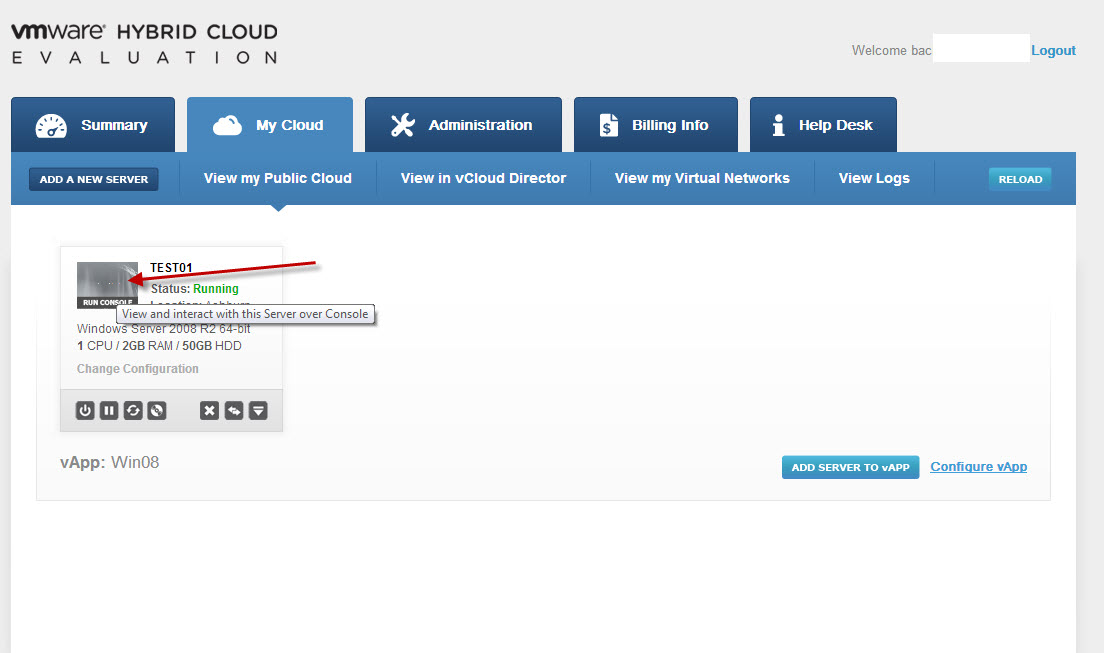The width and height of the screenshot is (1104, 653).
Task: Select View my Virtual Networks
Action: (x=702, y=178)
